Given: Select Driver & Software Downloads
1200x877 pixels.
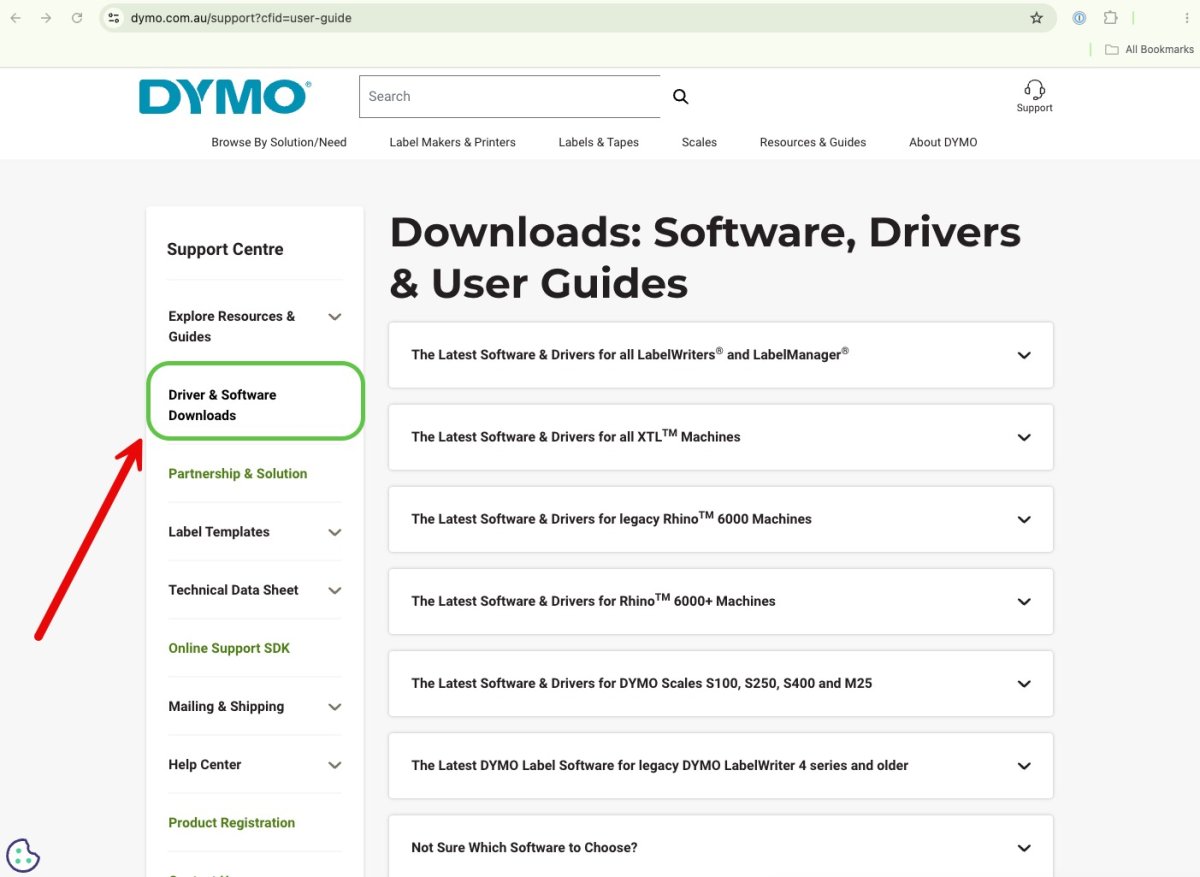Looking at the screenshot, I should tap(222, 405).
